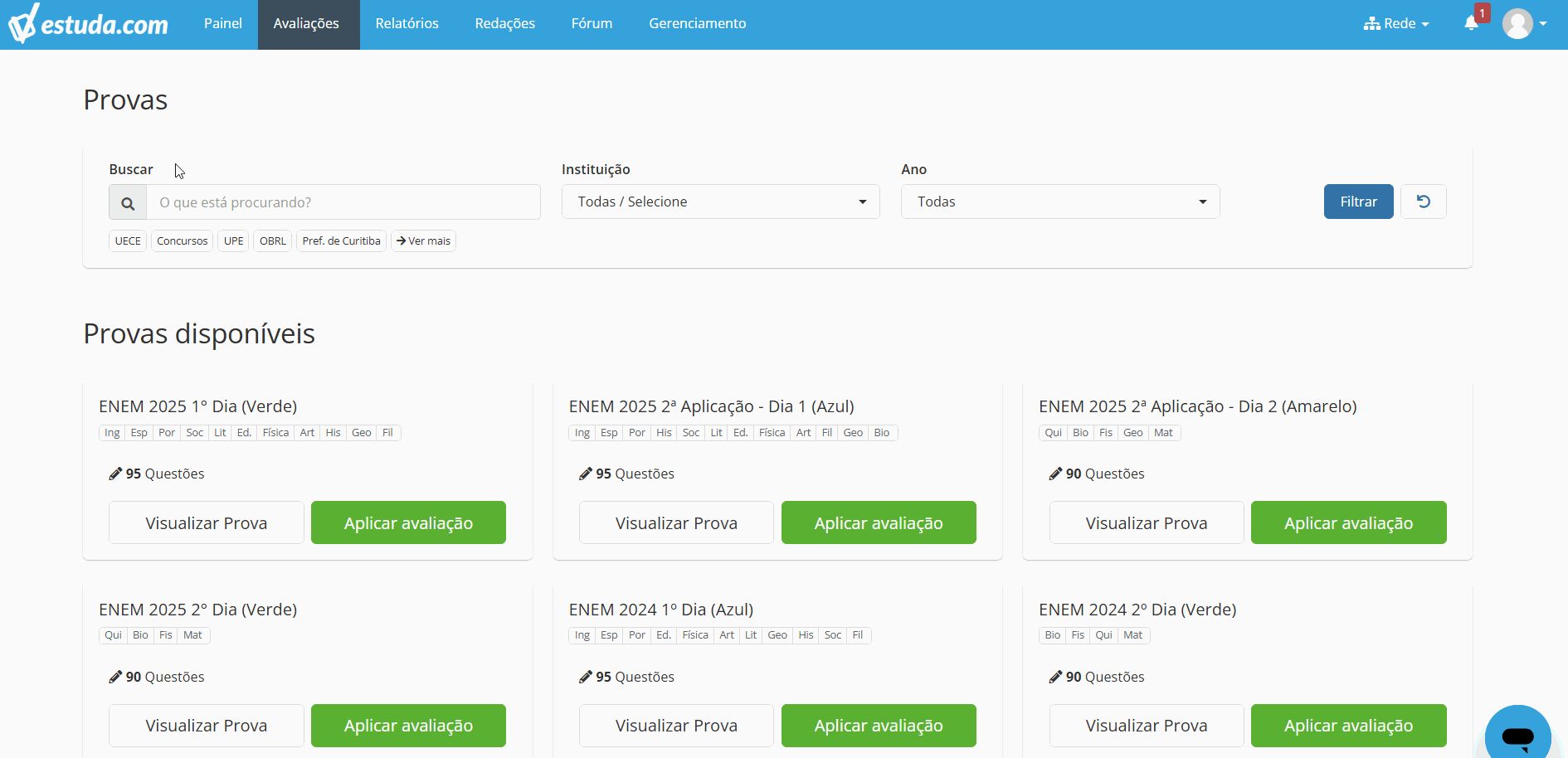Open the estuda.com logo home link
This screenshot has height=758, width=1568.
[x=88, y=24]
